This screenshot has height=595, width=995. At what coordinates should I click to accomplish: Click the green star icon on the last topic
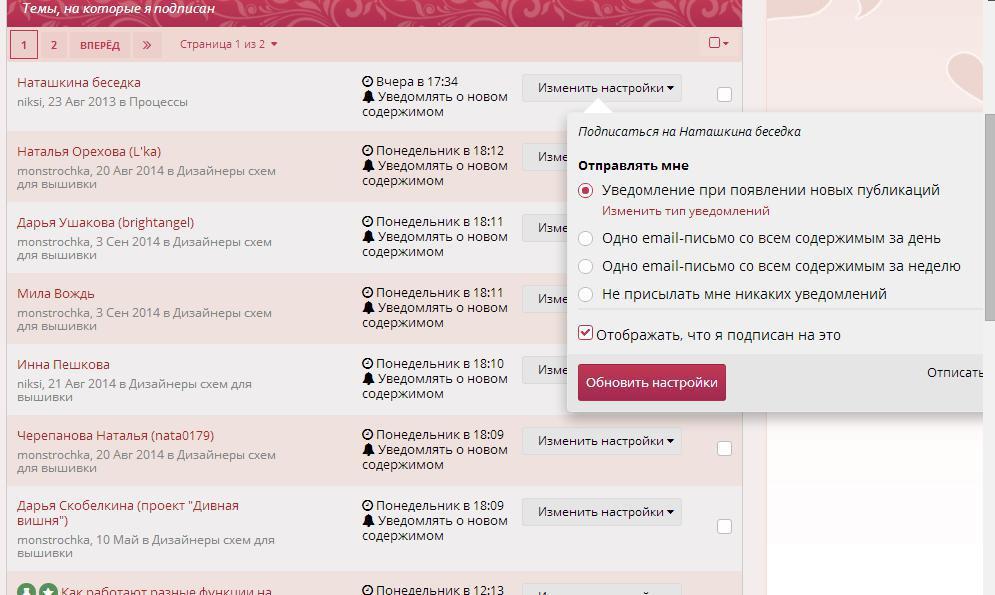pos(48,591)
